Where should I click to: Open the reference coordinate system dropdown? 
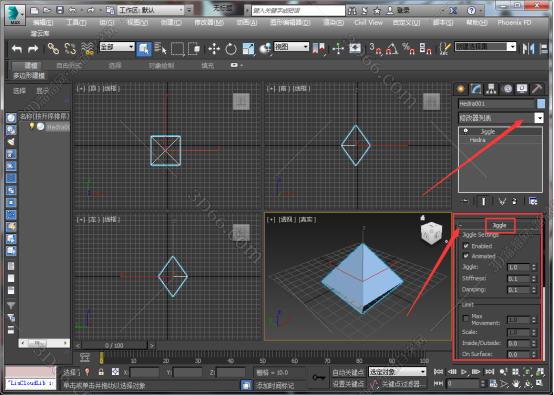click(x=291, y=47)
